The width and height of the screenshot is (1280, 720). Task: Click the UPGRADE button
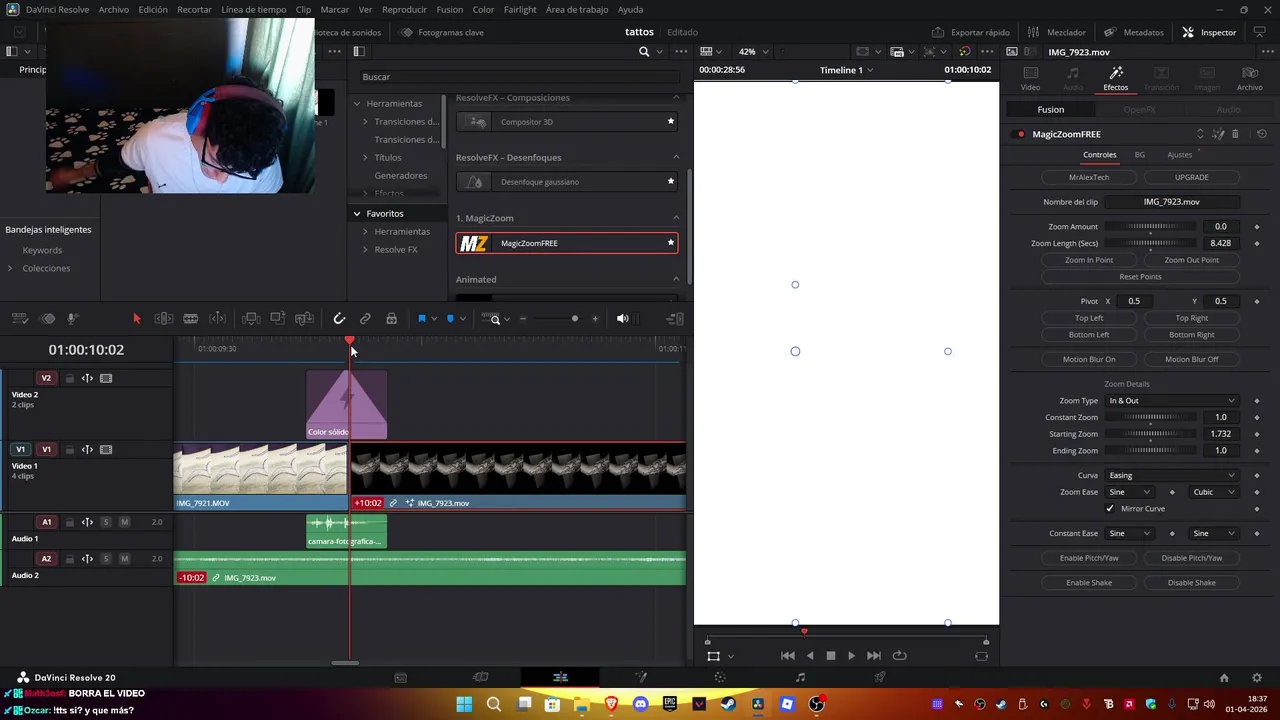1191,177
